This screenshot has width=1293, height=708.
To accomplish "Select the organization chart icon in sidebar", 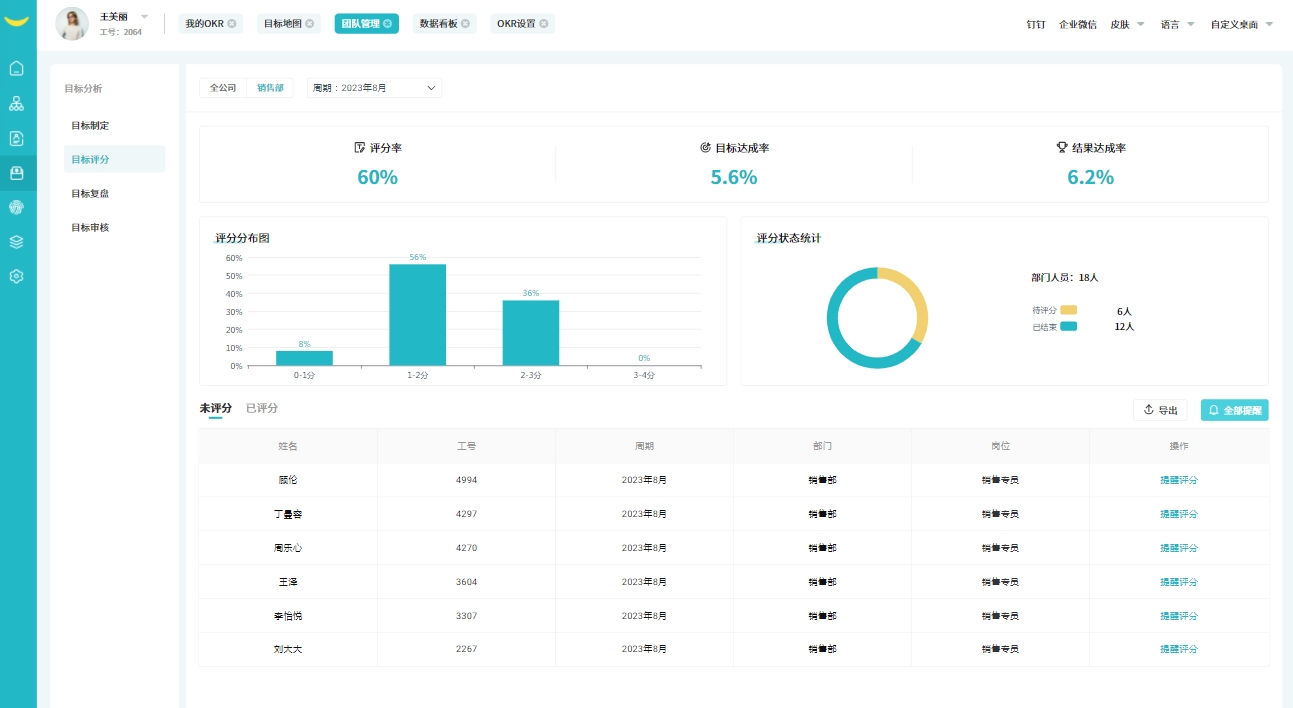I will pos(16,103).
